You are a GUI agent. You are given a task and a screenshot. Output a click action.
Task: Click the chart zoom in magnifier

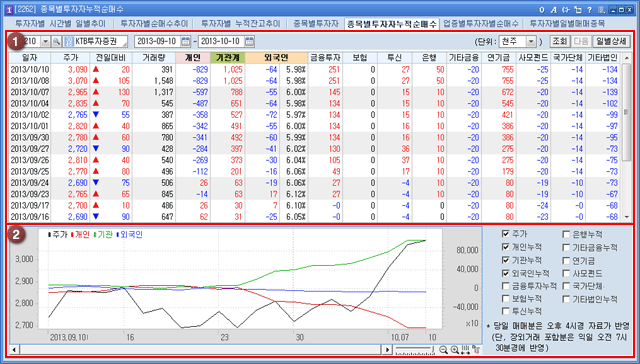tap(454, 350)
